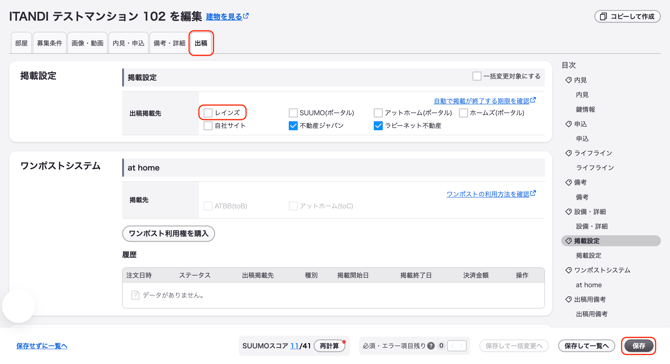Viewport: 670px width, 364px height.
Task: Click the error count 0 badge
Action: point(441,346)
